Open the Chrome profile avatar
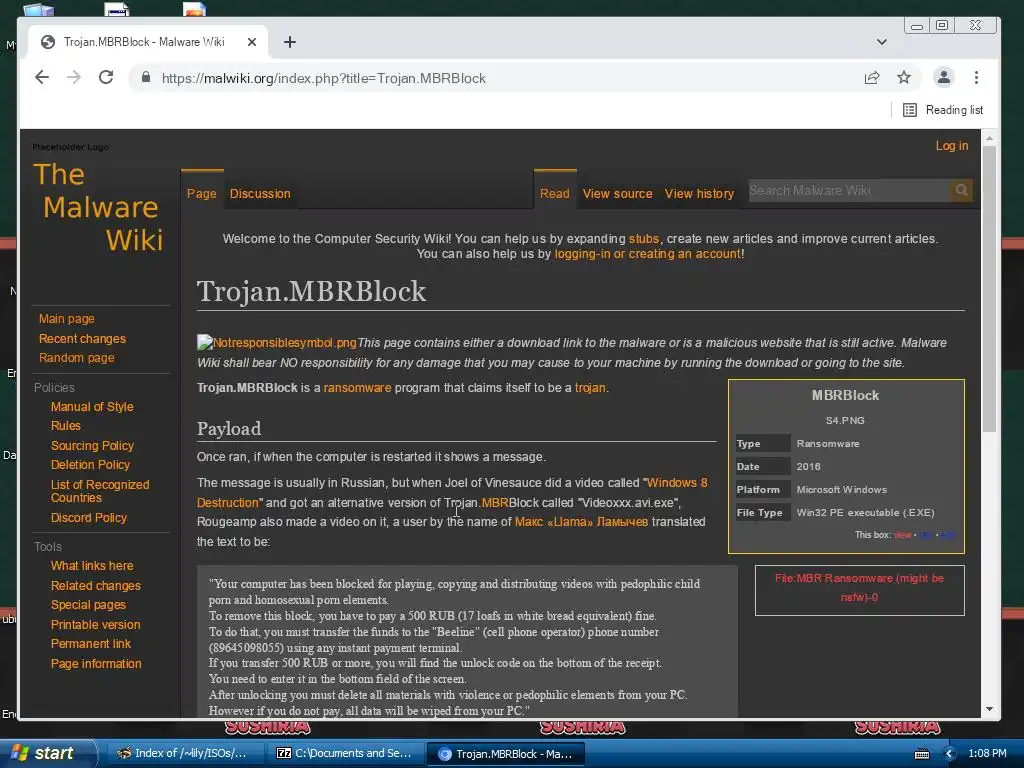Image resolution: width=1024 pixels, height=768 pixels. 944,78
